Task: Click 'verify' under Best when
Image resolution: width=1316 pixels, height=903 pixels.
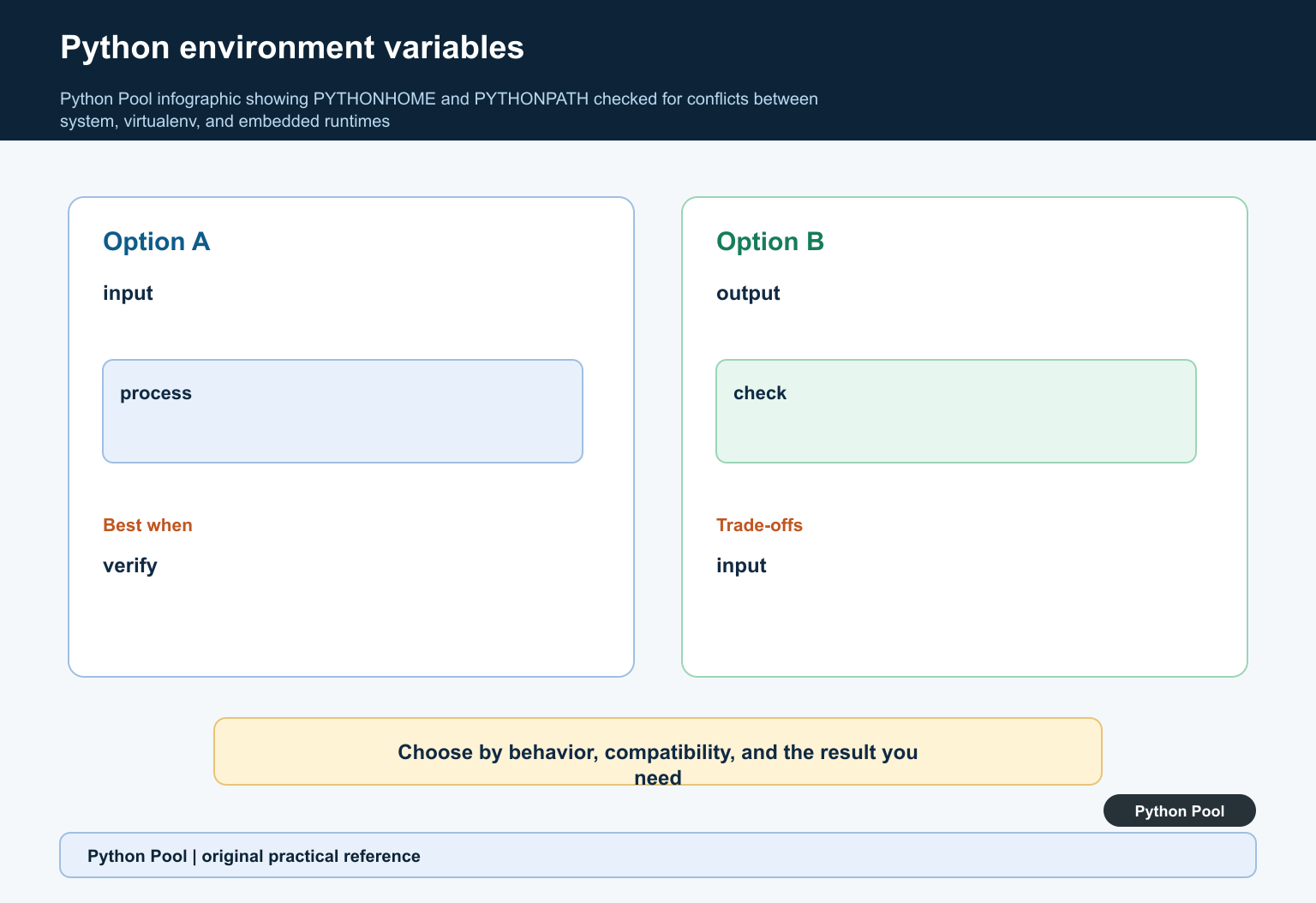Action: [130, 565]
